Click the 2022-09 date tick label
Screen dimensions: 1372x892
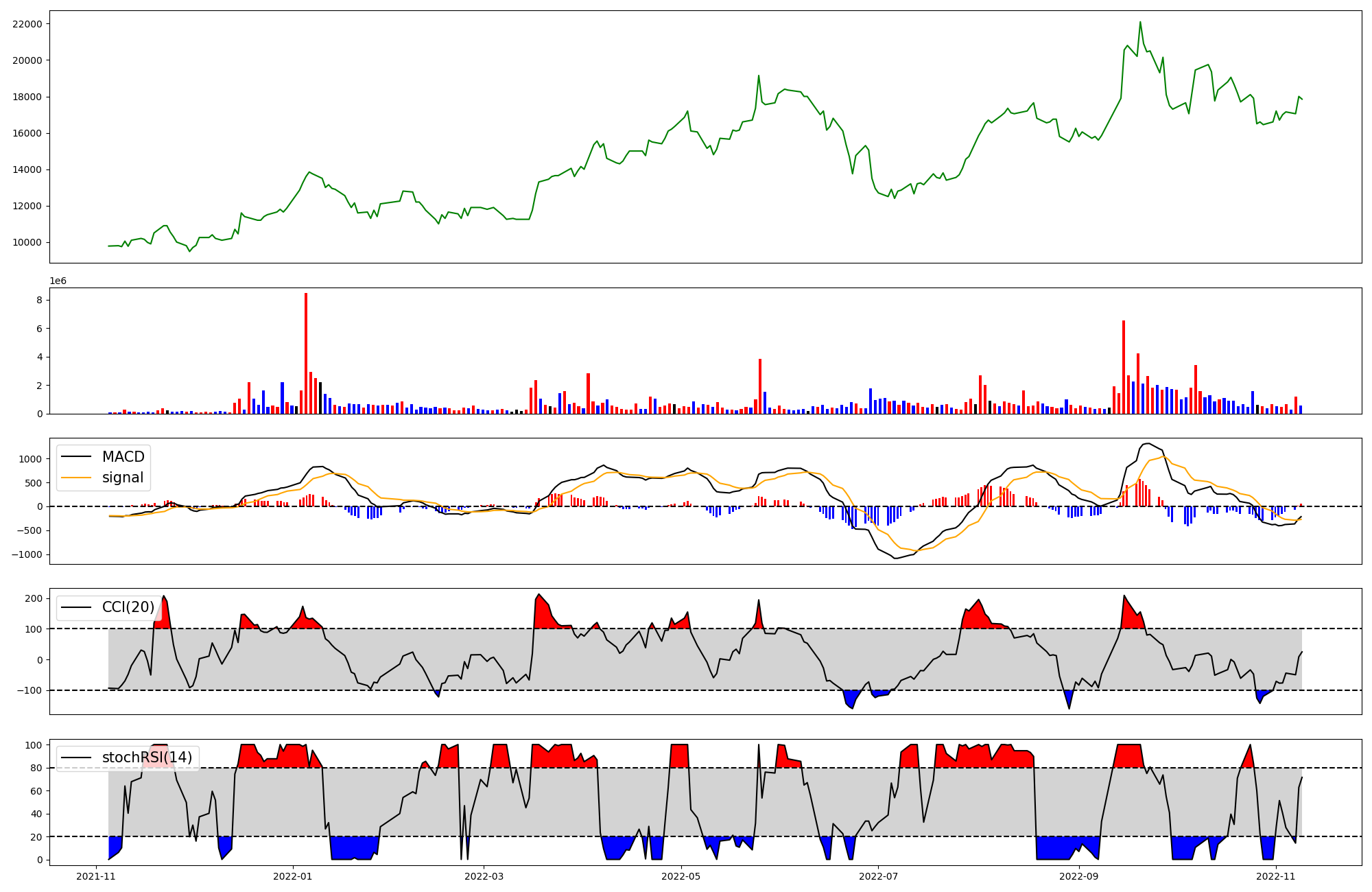[x=1079, y=876]
